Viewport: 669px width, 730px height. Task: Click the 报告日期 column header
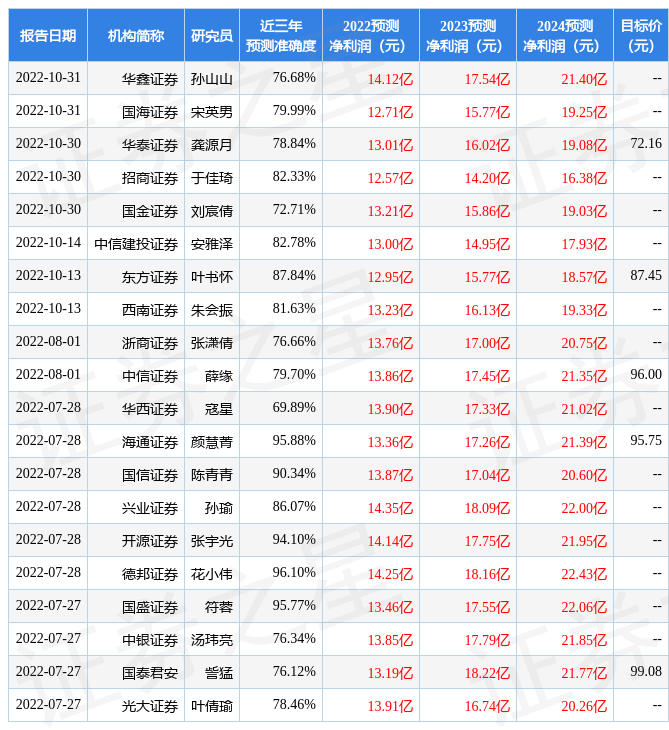48,35
